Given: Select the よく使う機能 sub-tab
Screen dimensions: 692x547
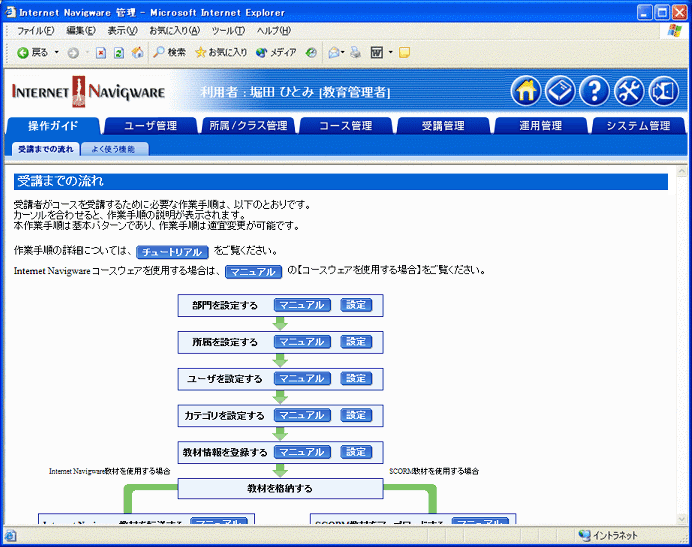Looking at the screenshot, I should pos(115,149).
